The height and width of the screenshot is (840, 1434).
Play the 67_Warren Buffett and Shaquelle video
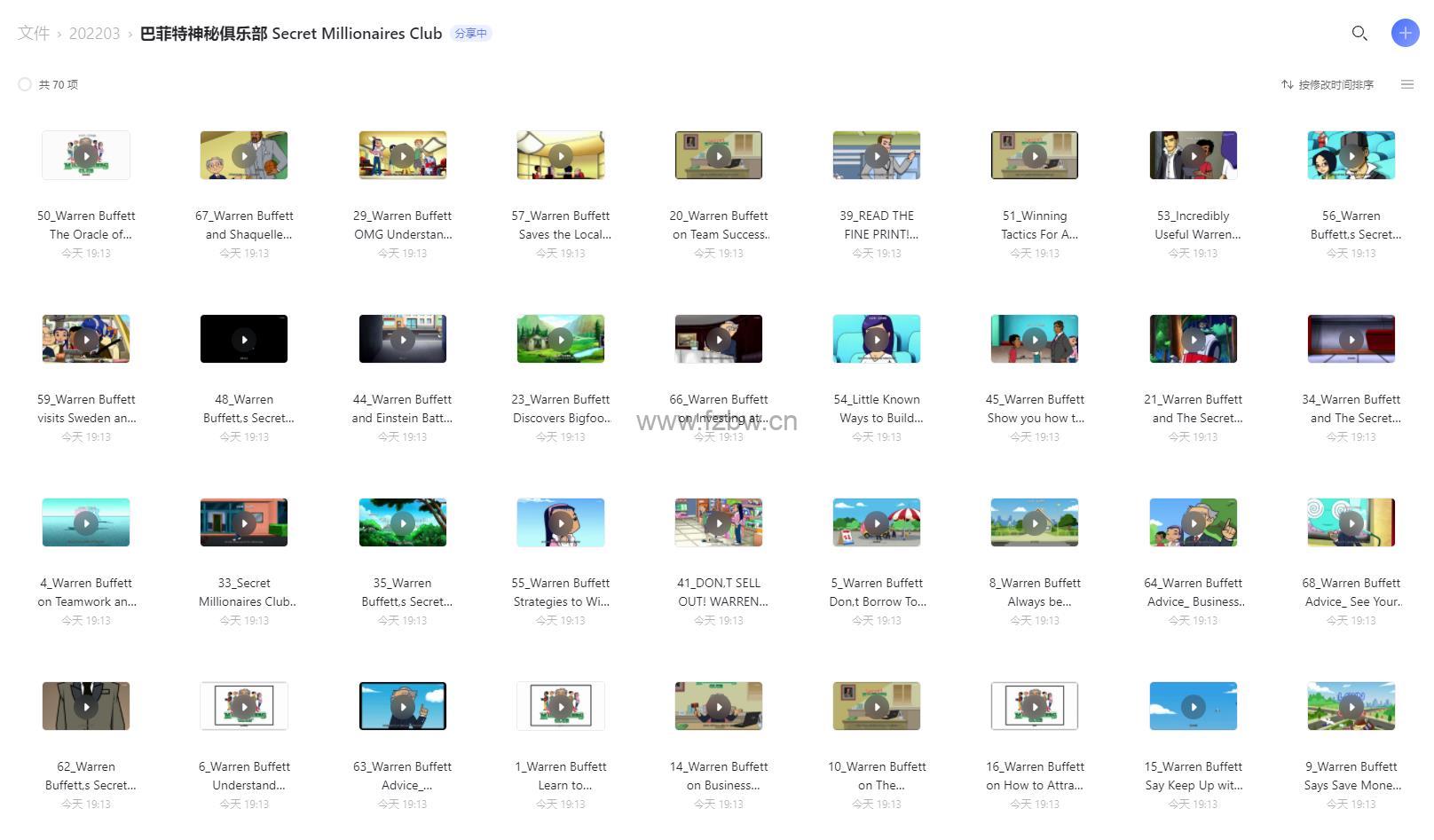244,155
